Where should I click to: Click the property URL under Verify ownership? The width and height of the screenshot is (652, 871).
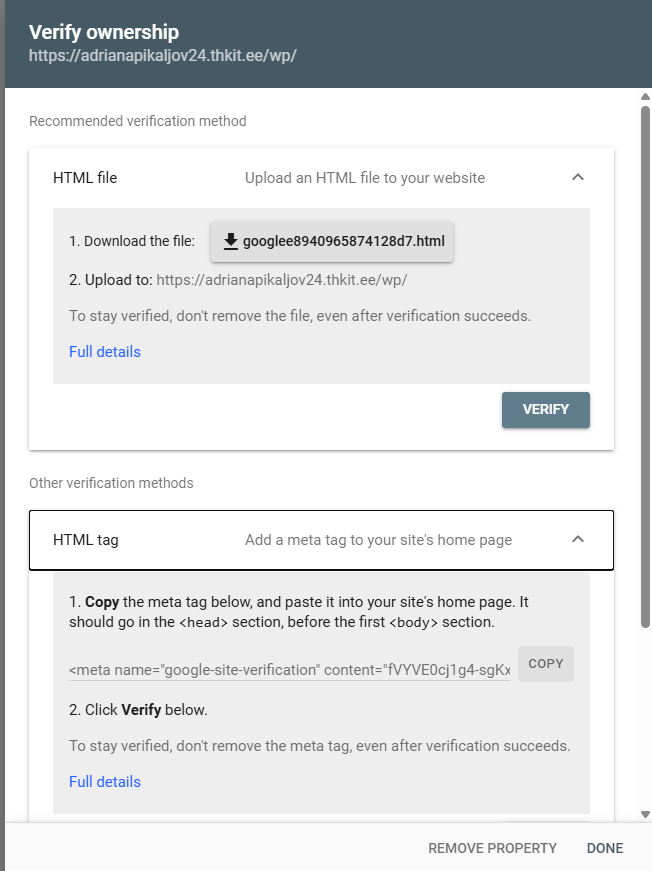163,55
